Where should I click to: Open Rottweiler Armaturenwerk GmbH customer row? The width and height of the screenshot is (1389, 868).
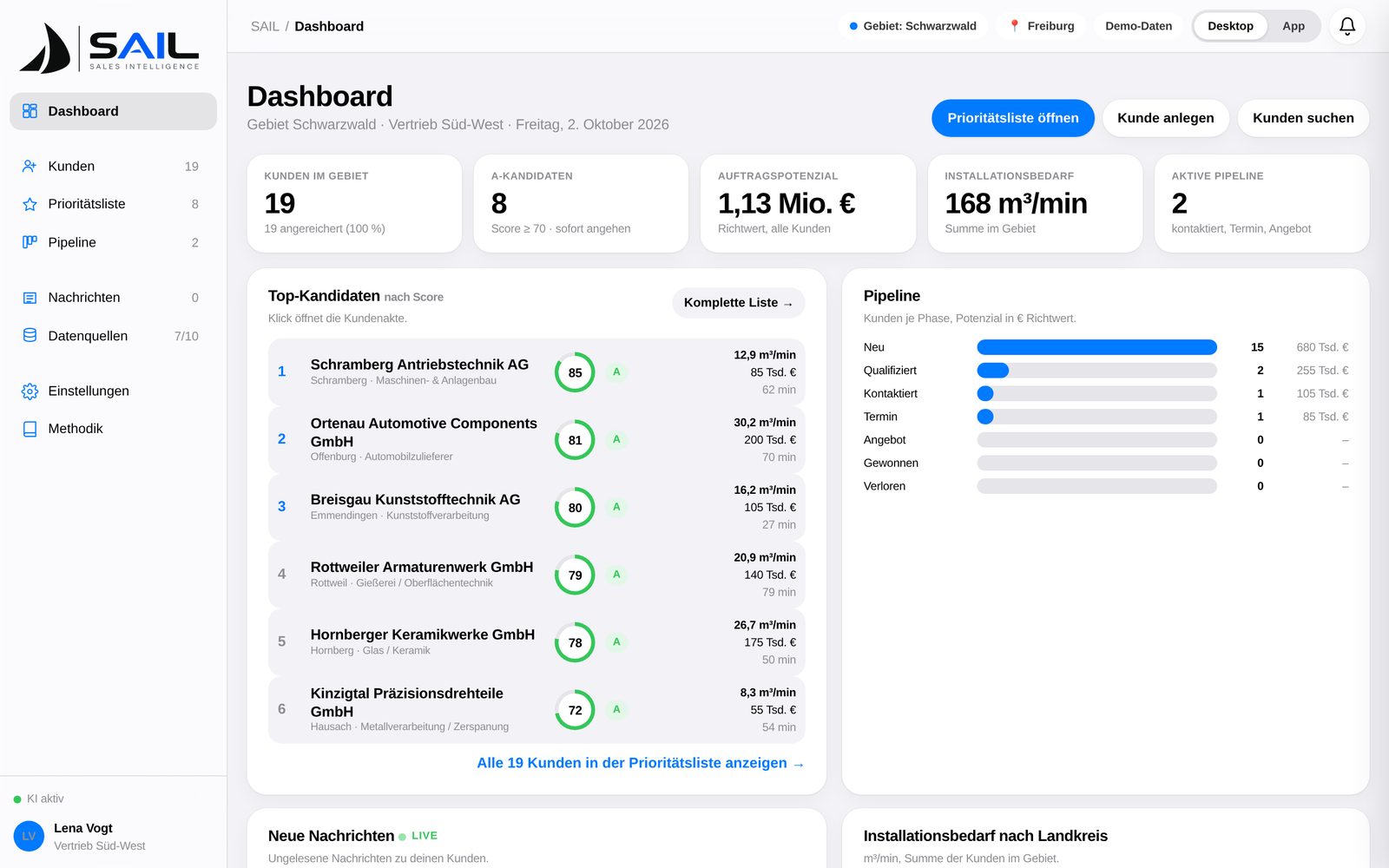tap(537, 575)
